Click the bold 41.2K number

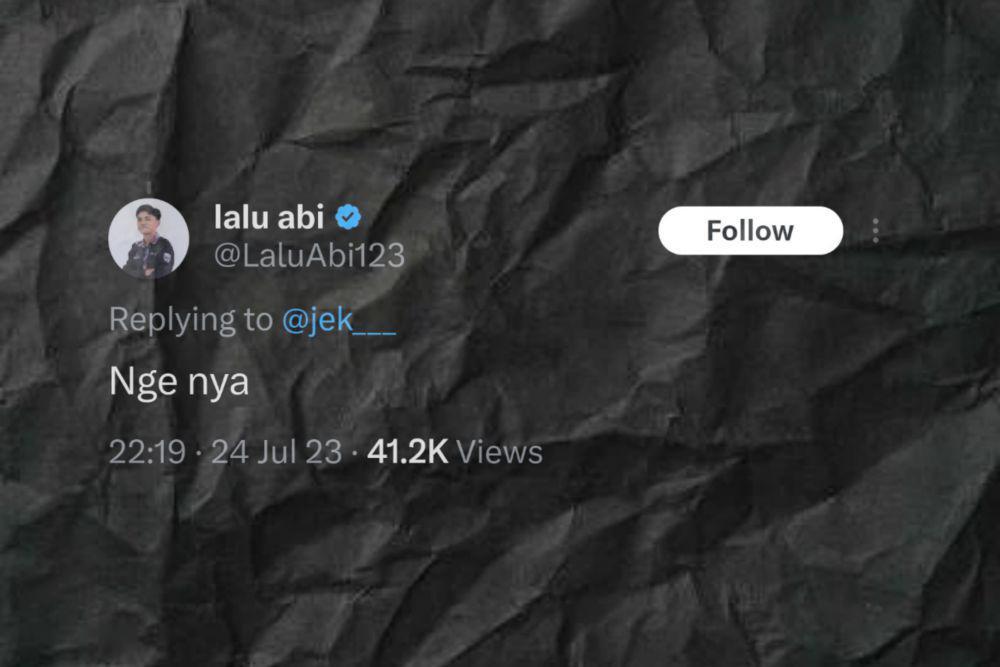408,452
